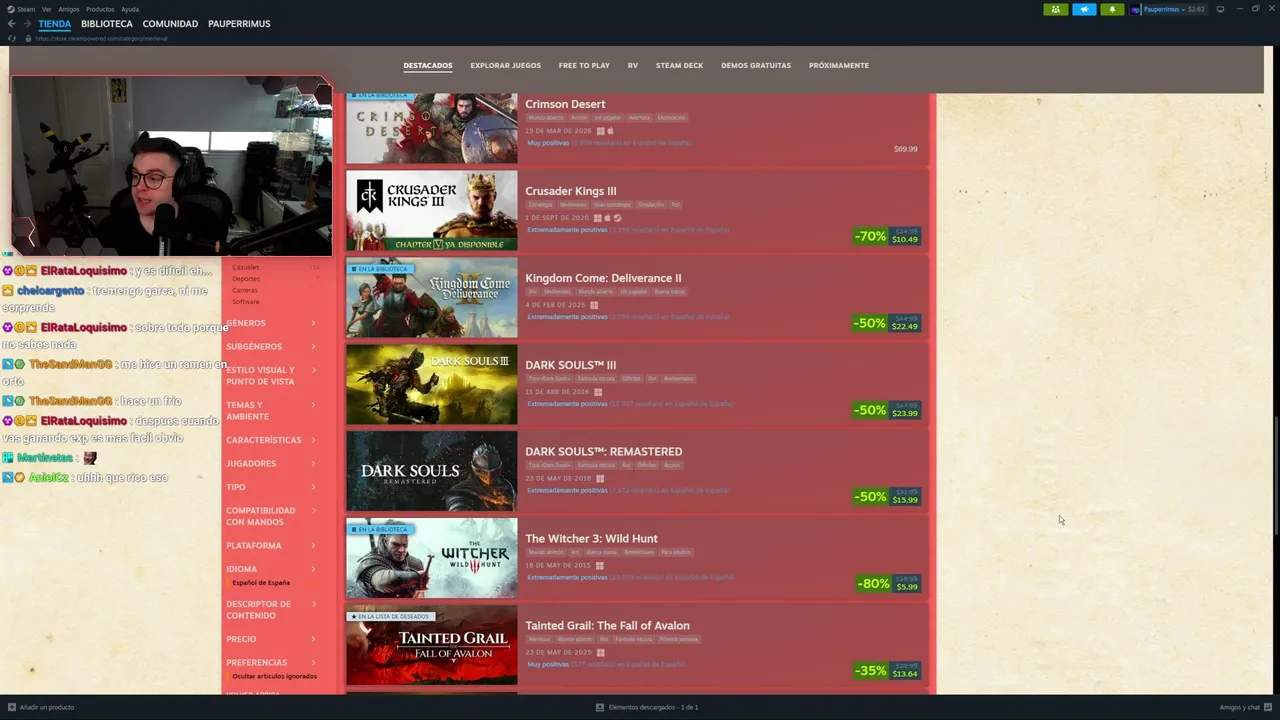The width and height of the screenshot is (1280, 720).
Task: Expand the GÉNEROS filter section
Action: tap(271, 323)
